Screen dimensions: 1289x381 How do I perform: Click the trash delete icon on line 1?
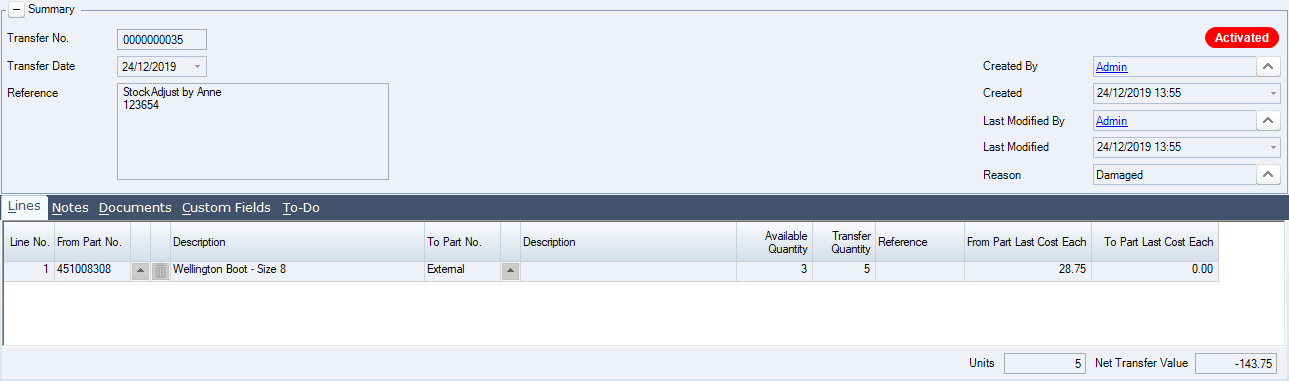click(160, 270)
